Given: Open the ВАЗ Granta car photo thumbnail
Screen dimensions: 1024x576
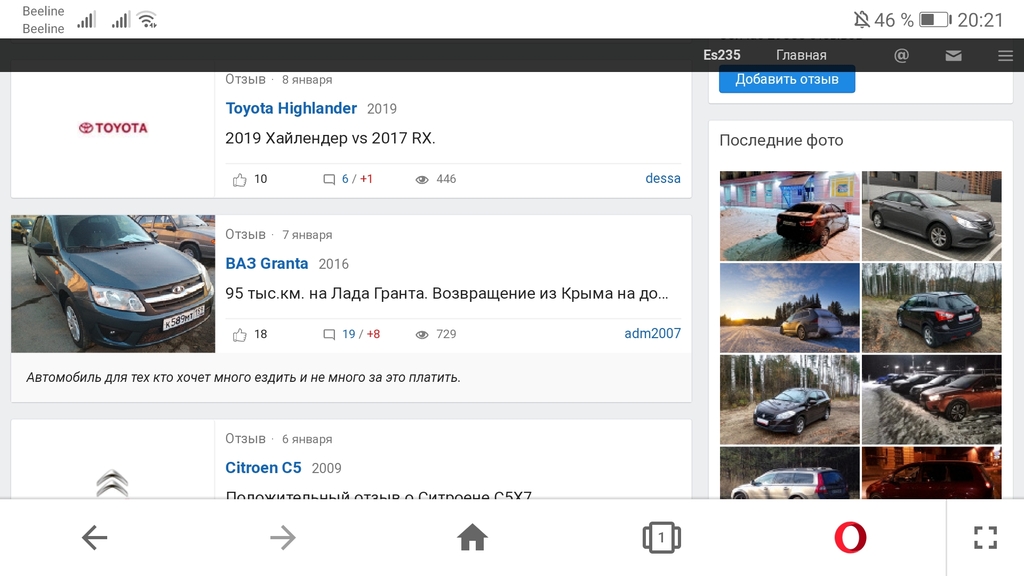Looking at the screenshot, I should point(113,284).
